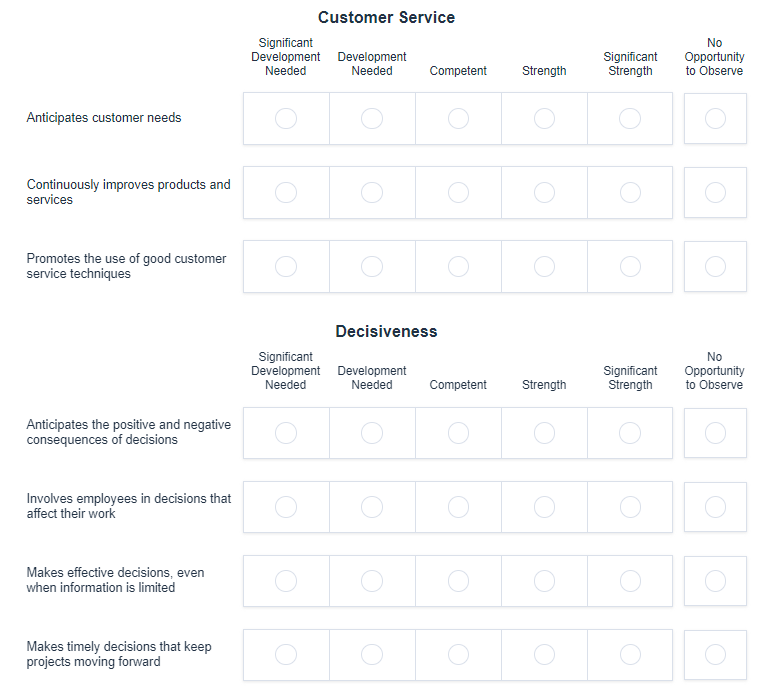Mark 'Makes timely decisions' as No Opportunity to Observe
The height and width of the screenshot is (700, 771).
pos(715,655)
